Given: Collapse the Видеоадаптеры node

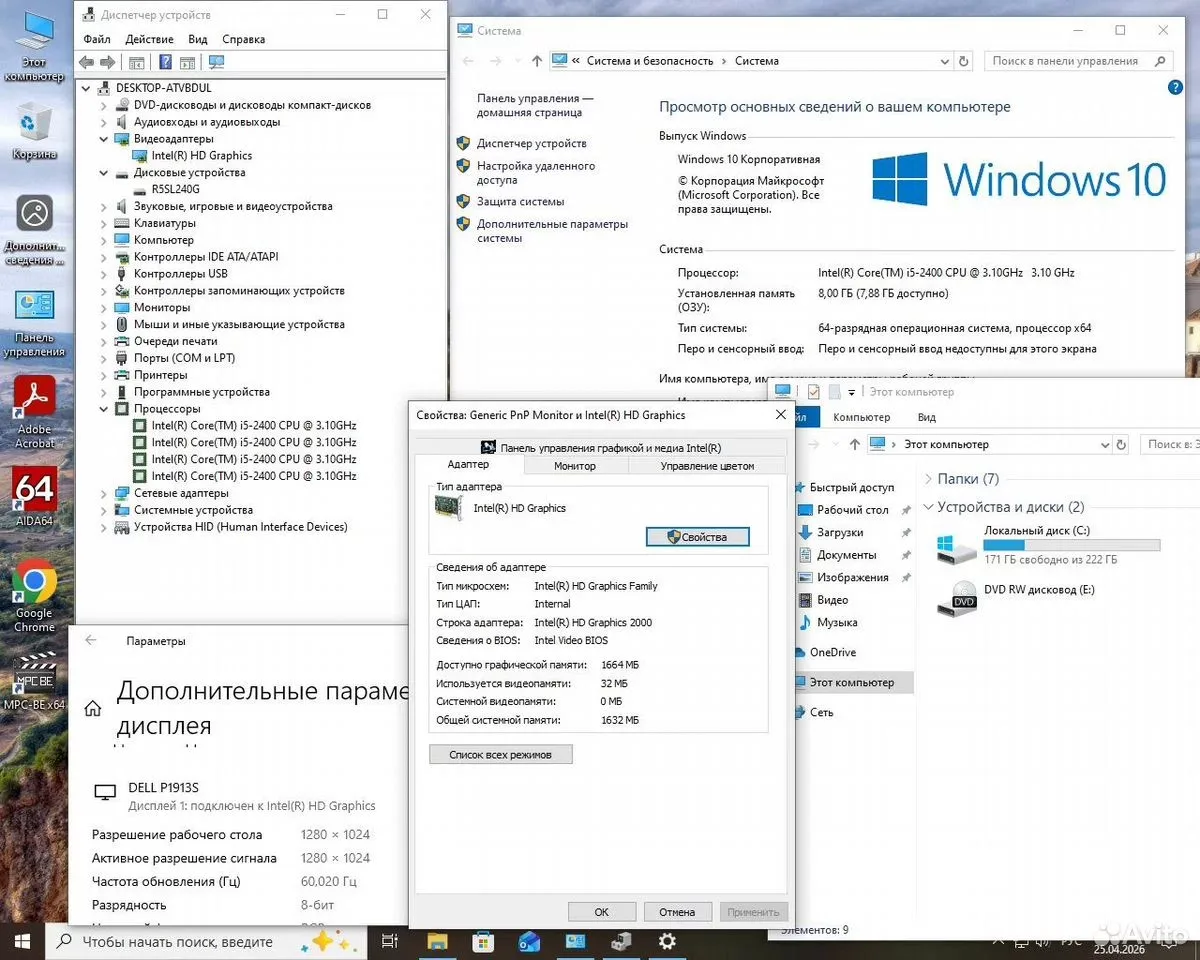Looking at the screenshot, I should tap(104, 139).
